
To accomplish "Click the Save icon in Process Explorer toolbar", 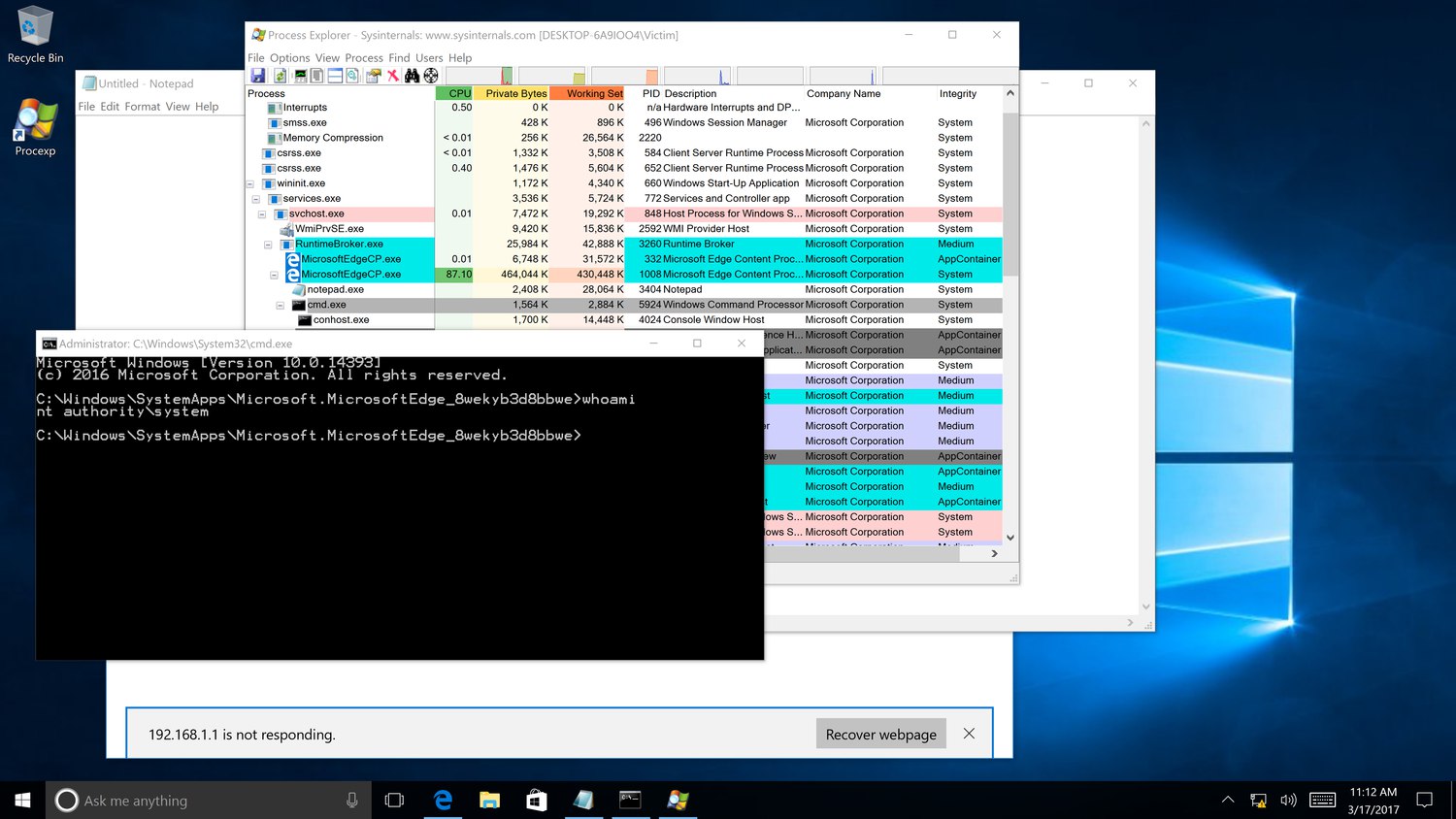I will 258,76.
